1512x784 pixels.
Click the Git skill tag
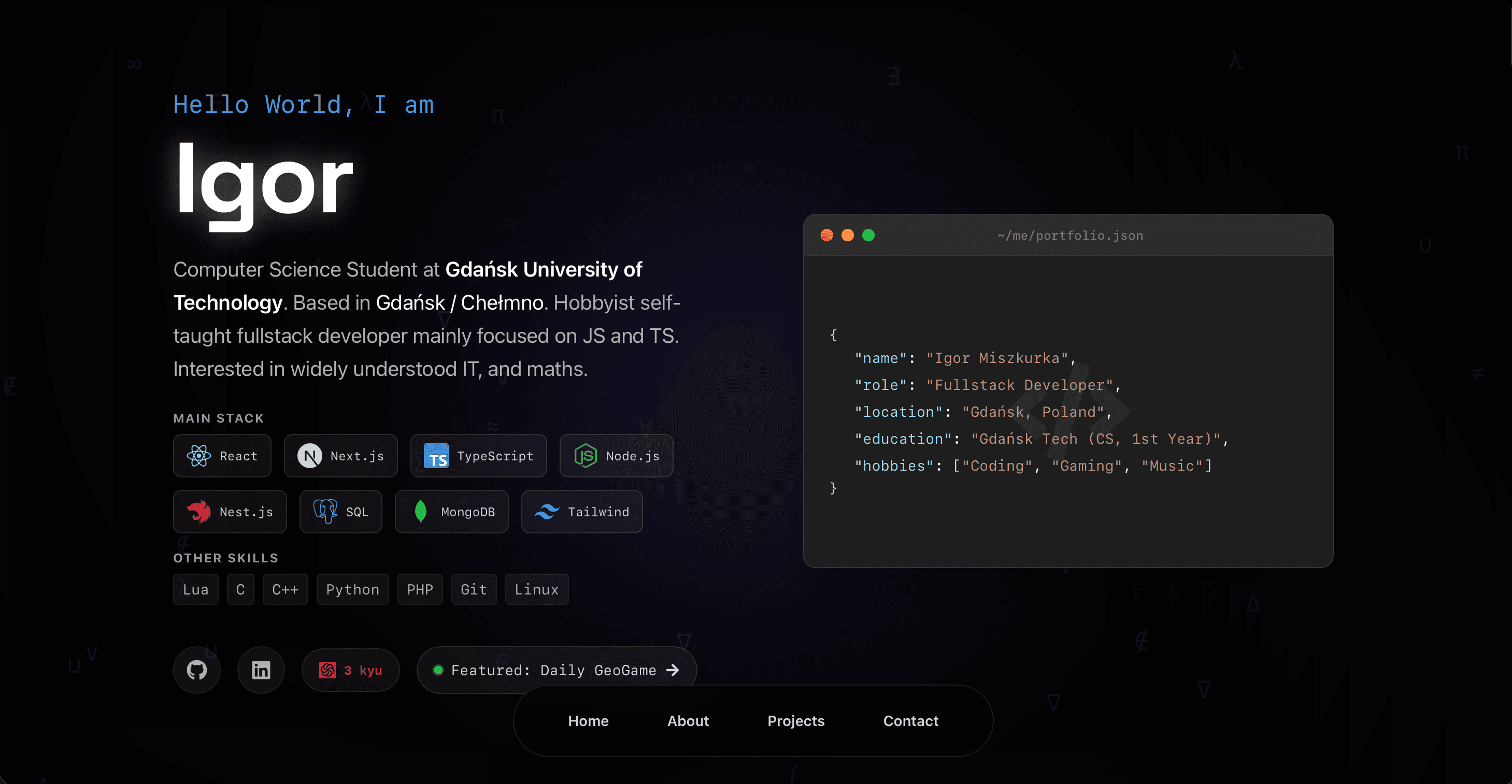(x=474, y=589)
